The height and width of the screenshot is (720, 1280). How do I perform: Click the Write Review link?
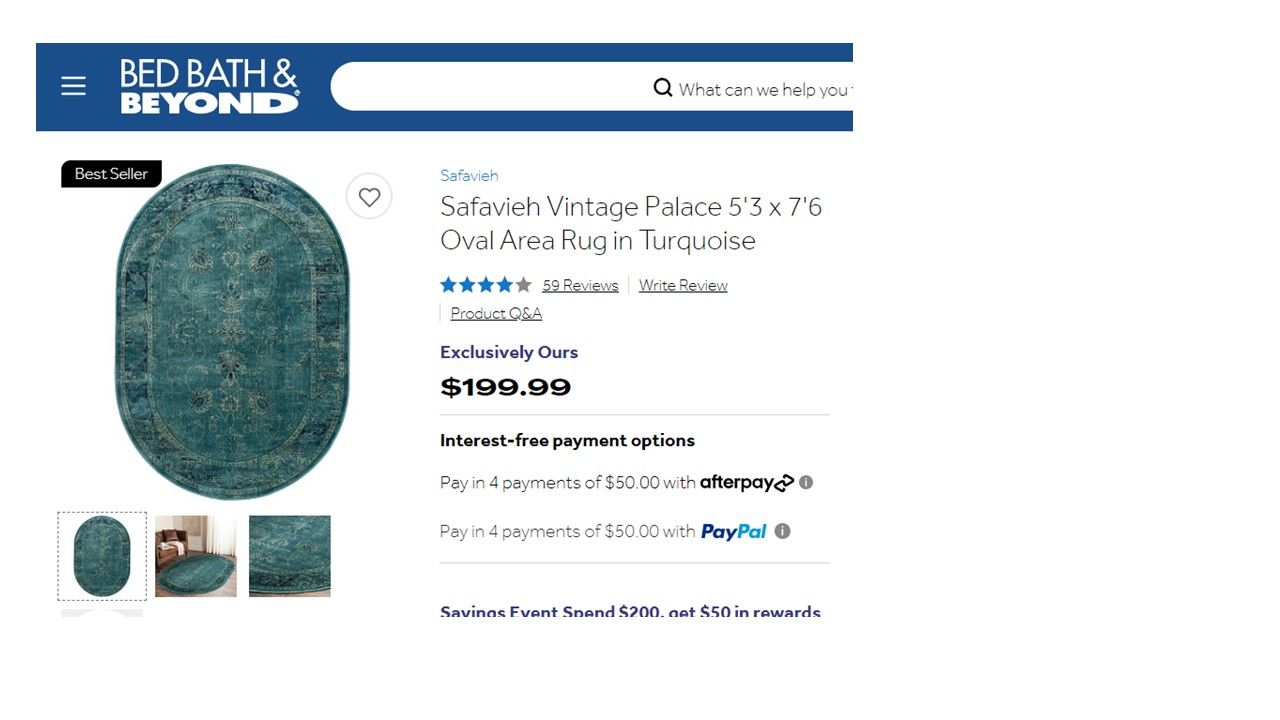(683, 286)
